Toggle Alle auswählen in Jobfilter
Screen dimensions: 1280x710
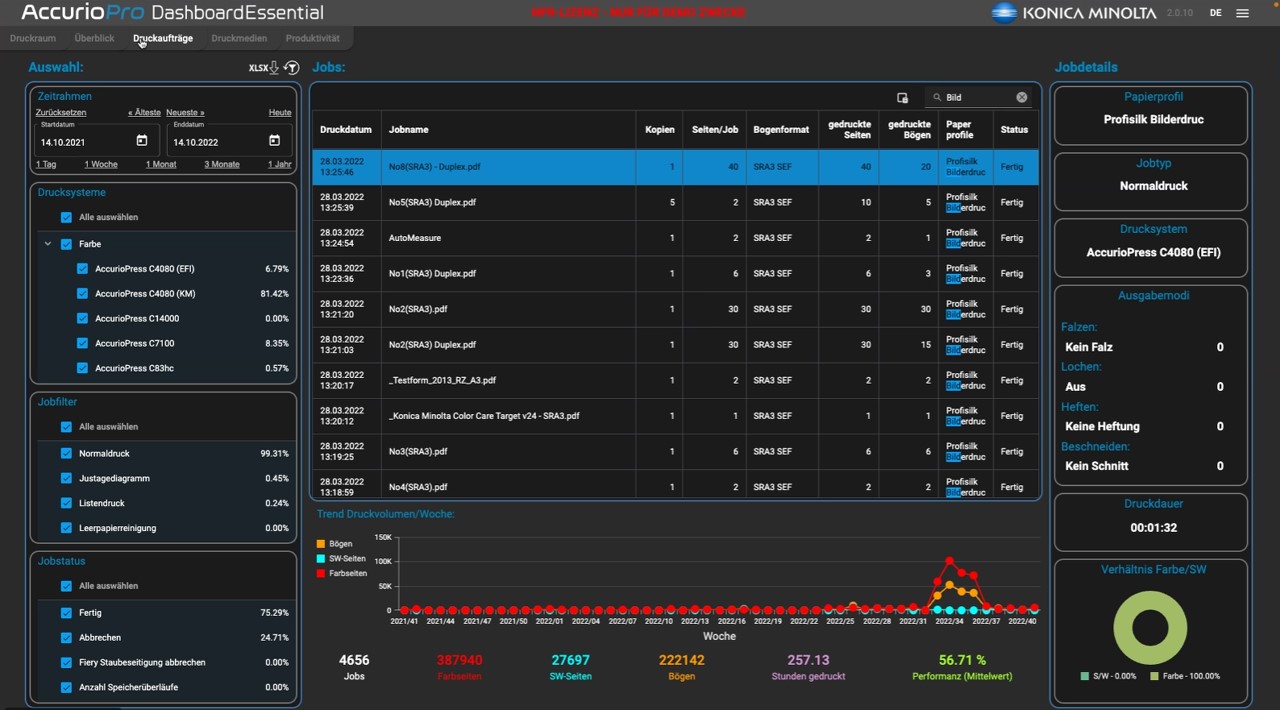66,427
